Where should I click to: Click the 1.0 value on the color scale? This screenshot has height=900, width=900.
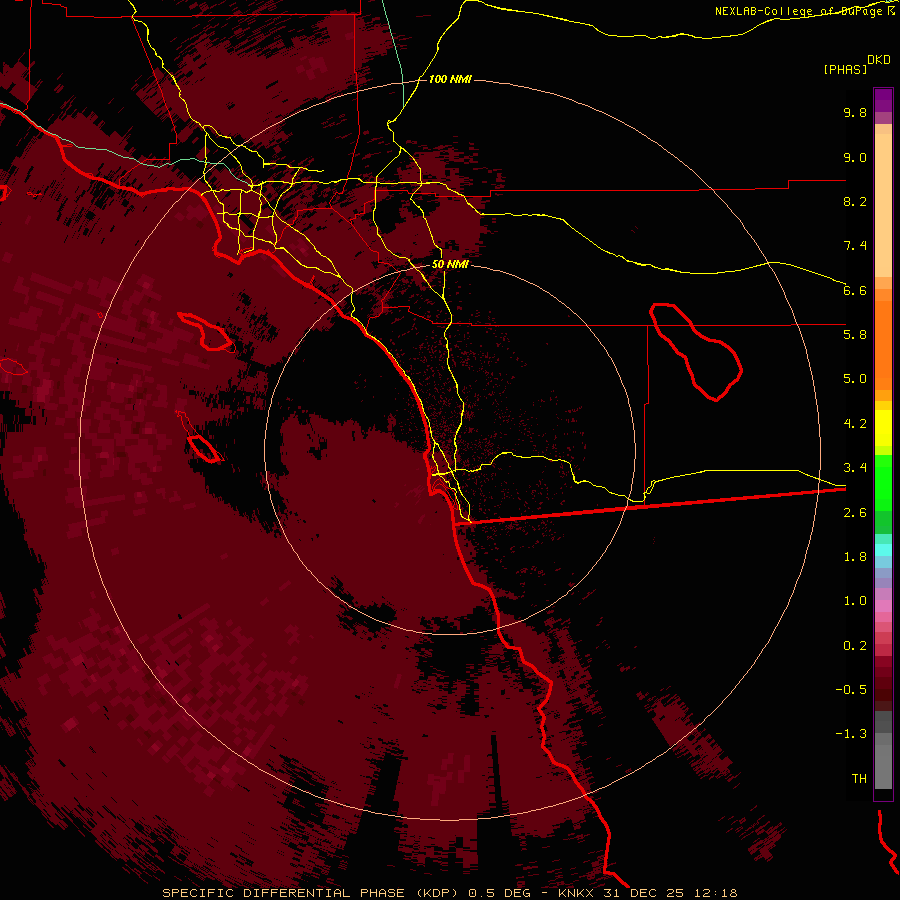tap(855, 601)
